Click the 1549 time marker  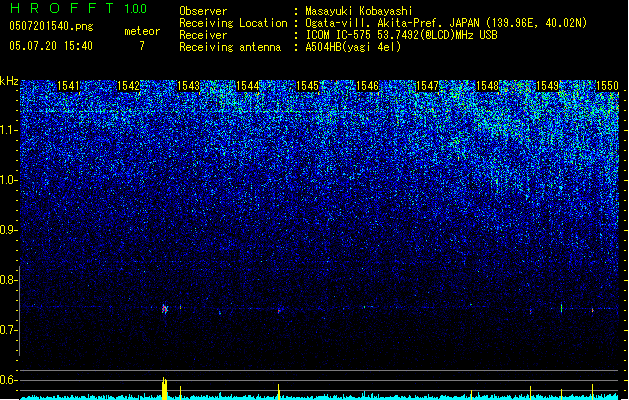(547, 86)
